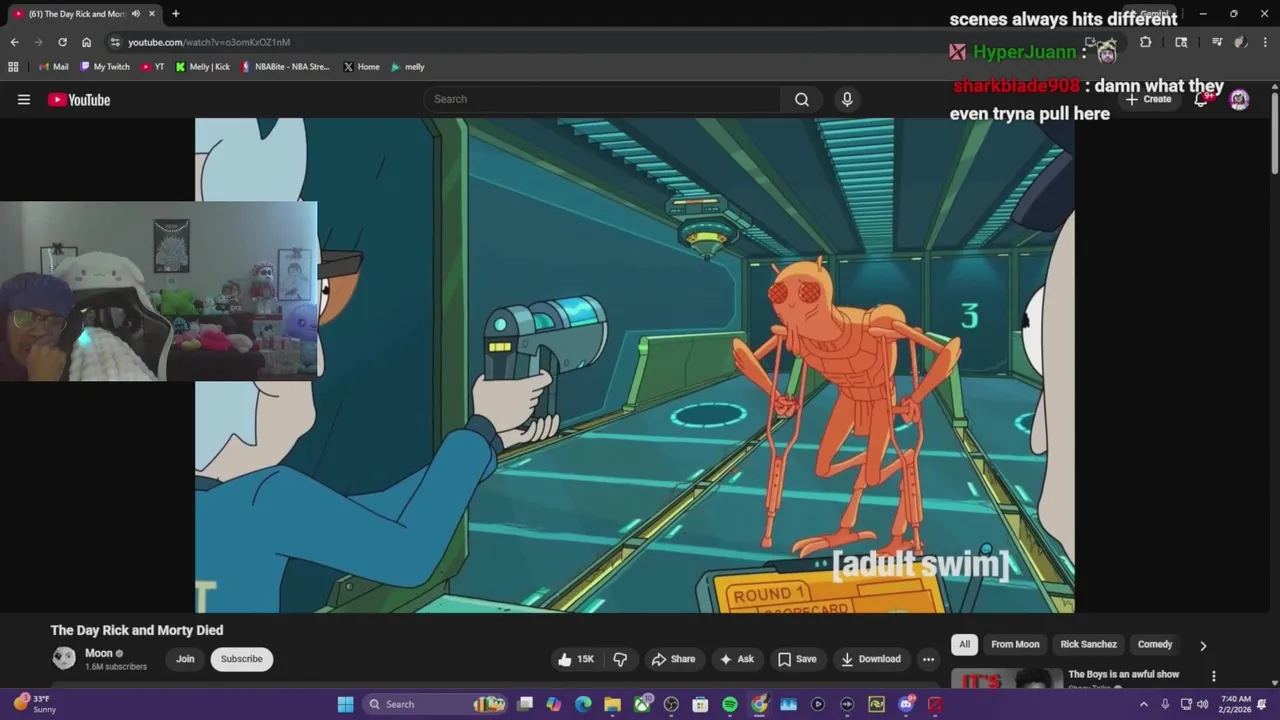Open a new browser tab
Viewport: 1280px width, 720px height.
coord(175,14)
